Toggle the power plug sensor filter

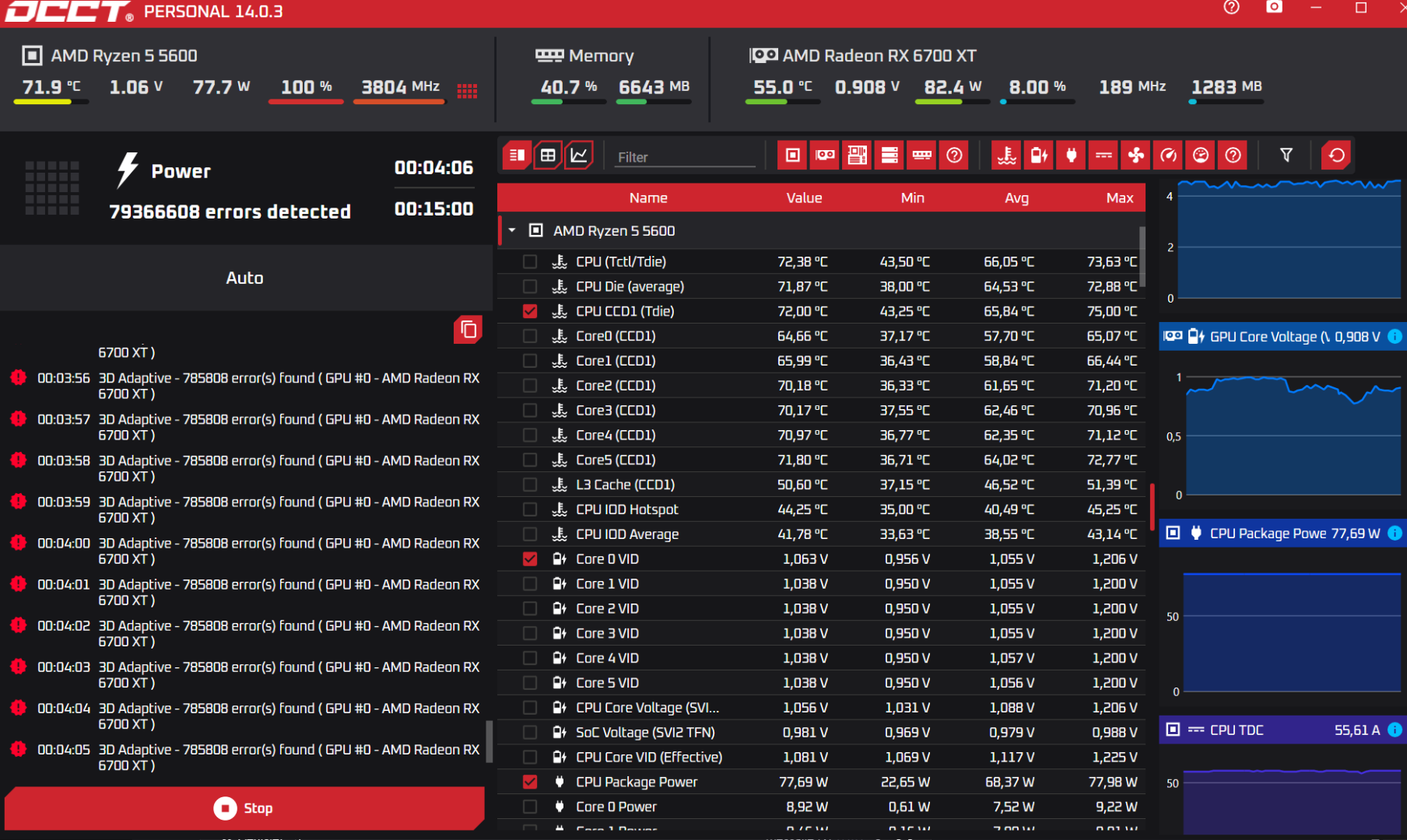(x=1072, y=156)
